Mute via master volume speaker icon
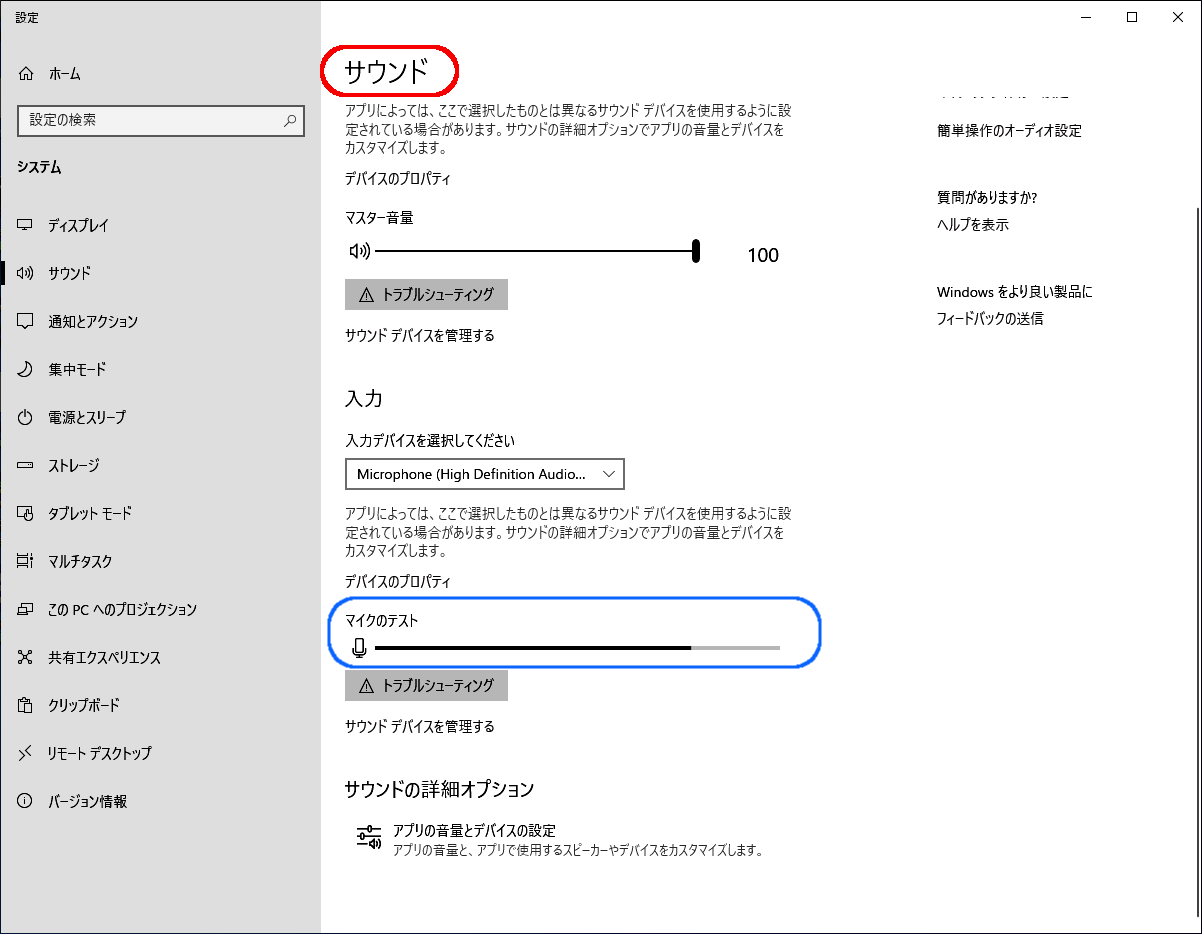The width and height of the screenshot is (1202, 934). [359, 251]
